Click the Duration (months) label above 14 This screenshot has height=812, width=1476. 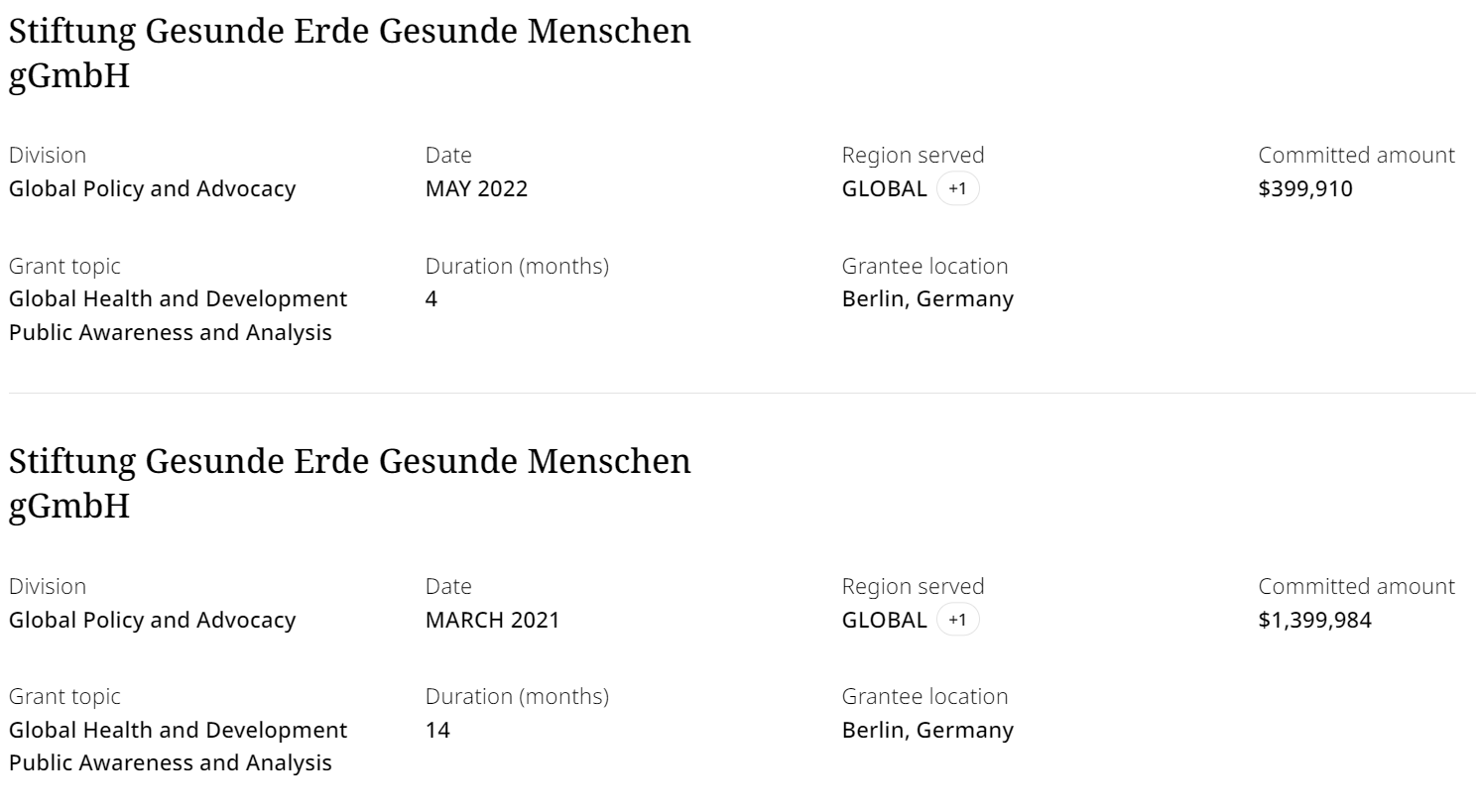point(517,696)
